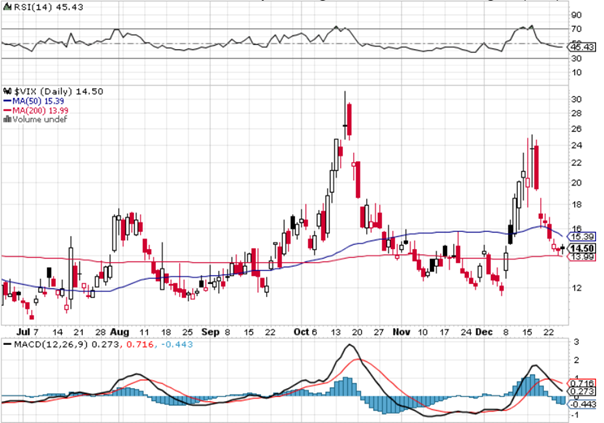604x423 pixels.
Task: Click the 15.39 MA(50) price tag
Action: pyautogui.click(x=583, y=235)
